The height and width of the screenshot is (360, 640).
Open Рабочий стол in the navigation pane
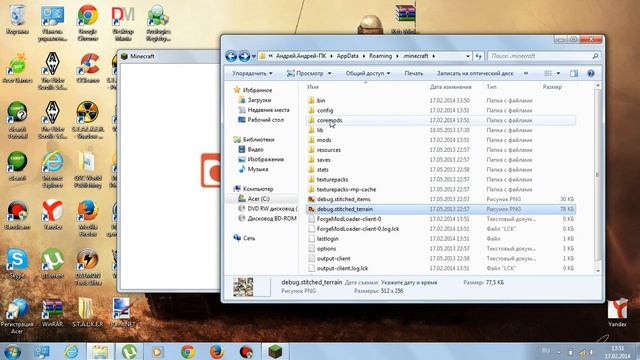[x=266, y=120]
